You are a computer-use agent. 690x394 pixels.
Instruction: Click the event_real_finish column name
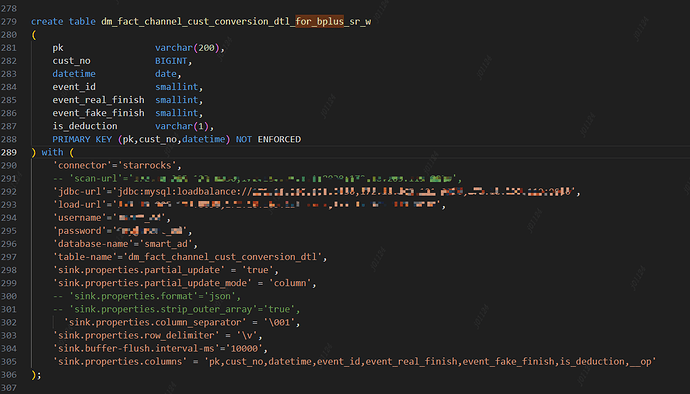(98, 100)
